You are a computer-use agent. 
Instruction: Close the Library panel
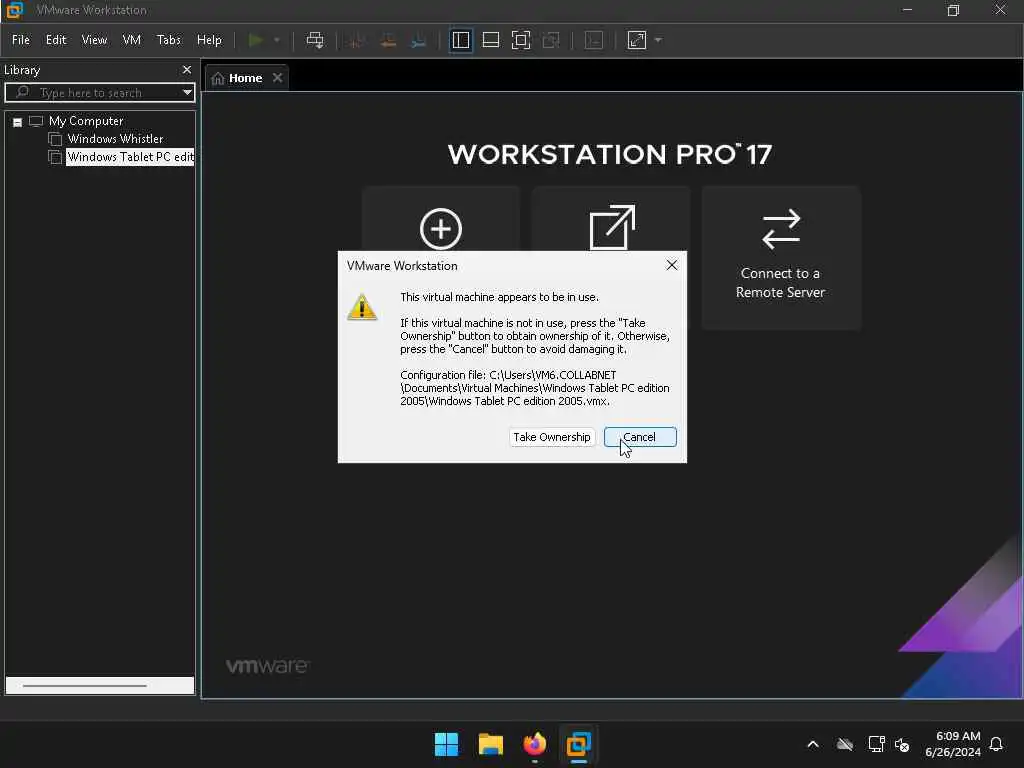click(x=187, y=69)
